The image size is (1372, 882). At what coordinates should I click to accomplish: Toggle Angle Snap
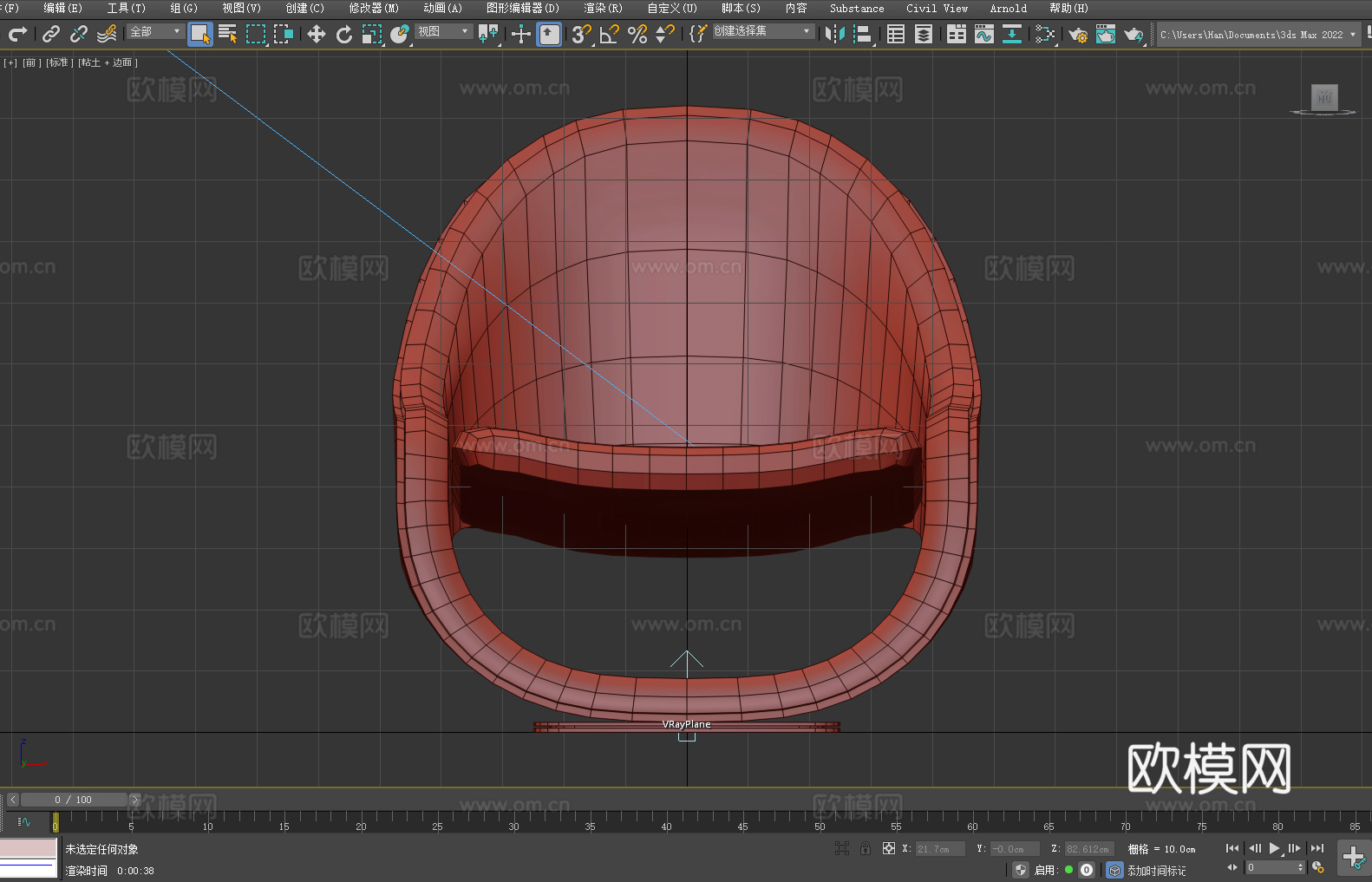point(610,34)
